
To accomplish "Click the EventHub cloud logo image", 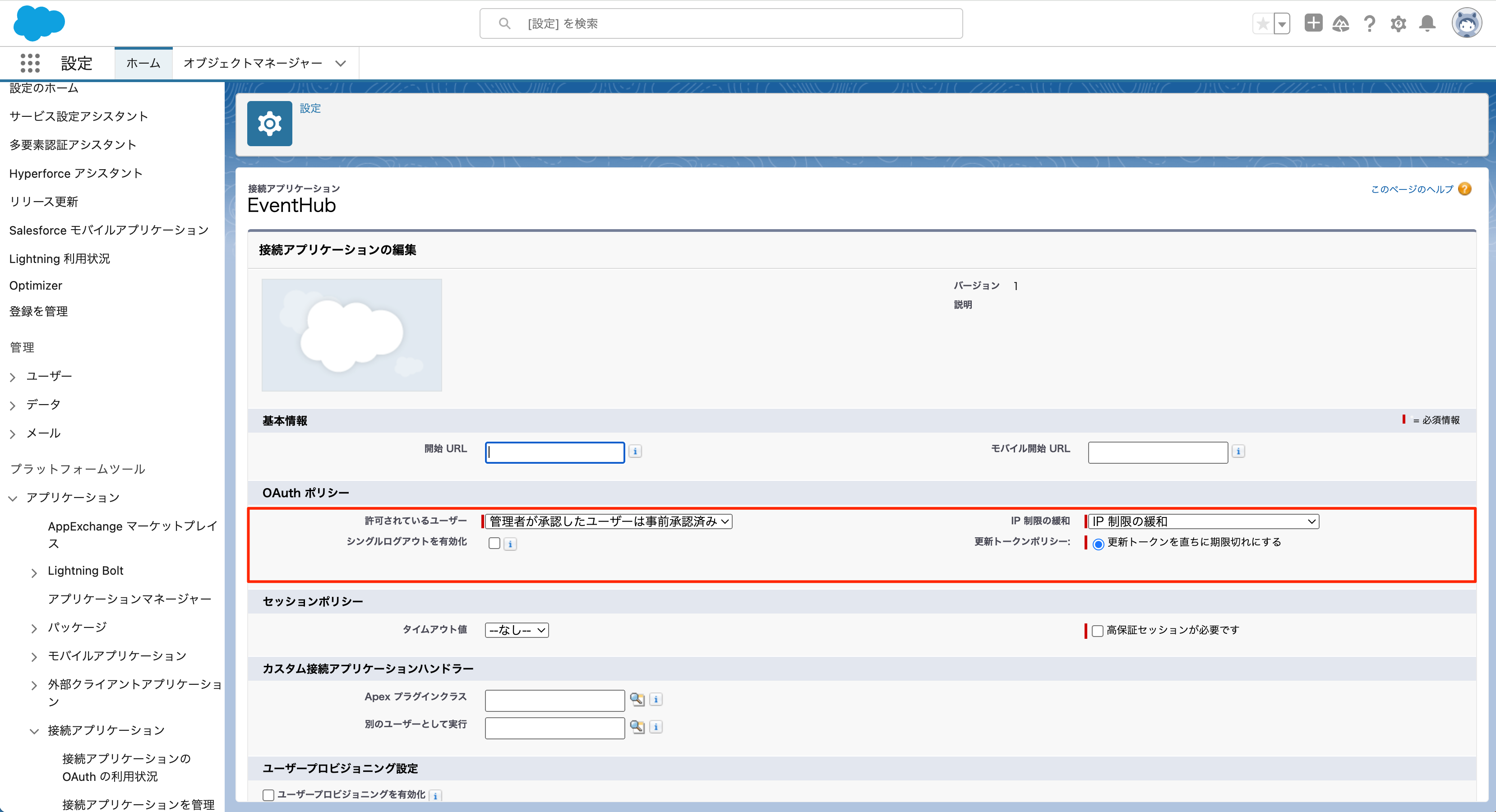I will pyautogui.click(x=351, y=335).
